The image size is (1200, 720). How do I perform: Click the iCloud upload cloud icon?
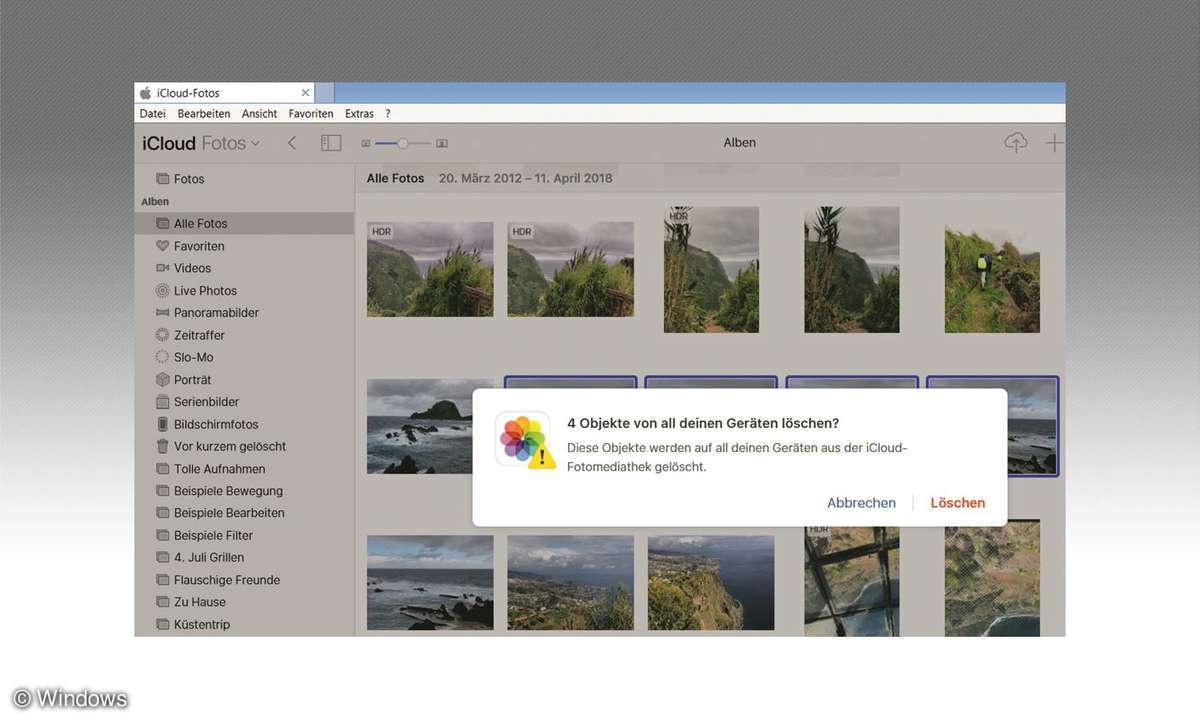tap(1015, 143)
